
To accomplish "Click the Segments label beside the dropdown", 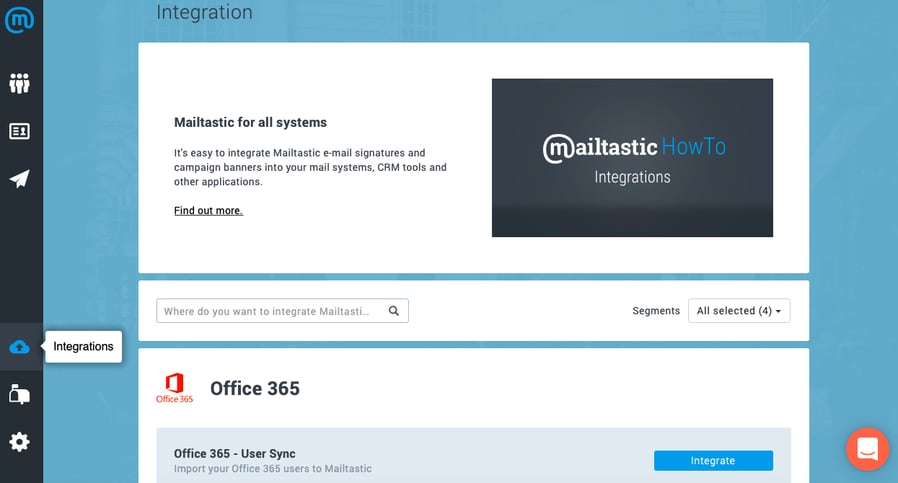I will coord(656,311).
